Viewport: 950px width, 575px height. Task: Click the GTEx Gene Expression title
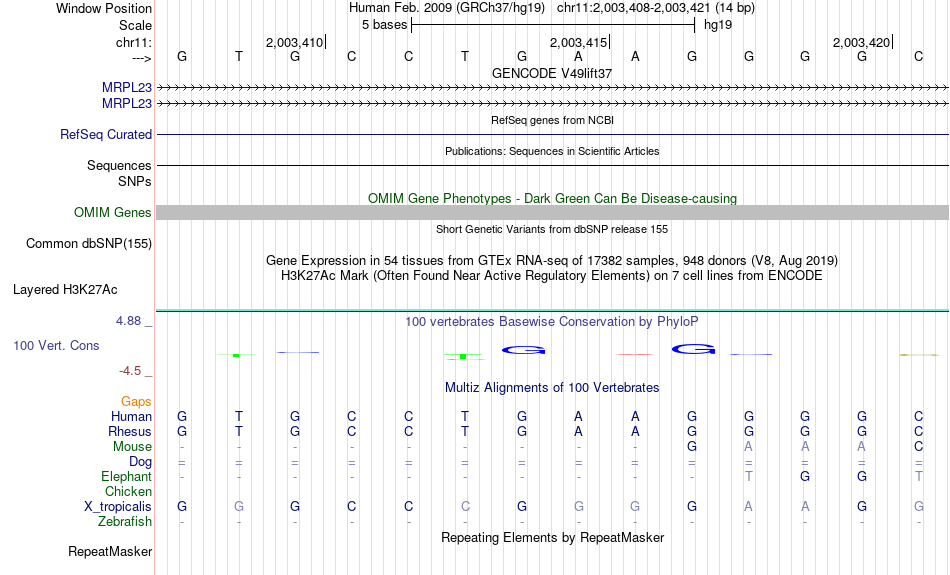[552, 261]
